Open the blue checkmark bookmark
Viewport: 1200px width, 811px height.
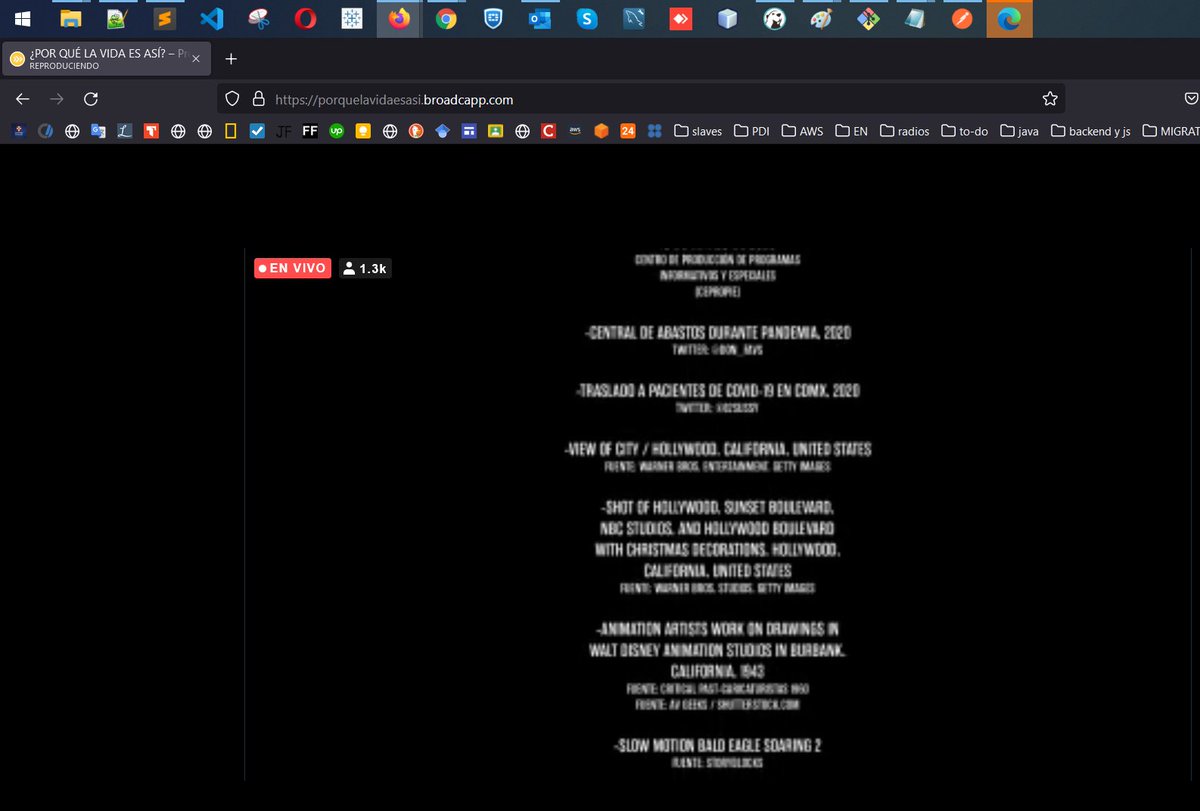(x=257, y=131)
